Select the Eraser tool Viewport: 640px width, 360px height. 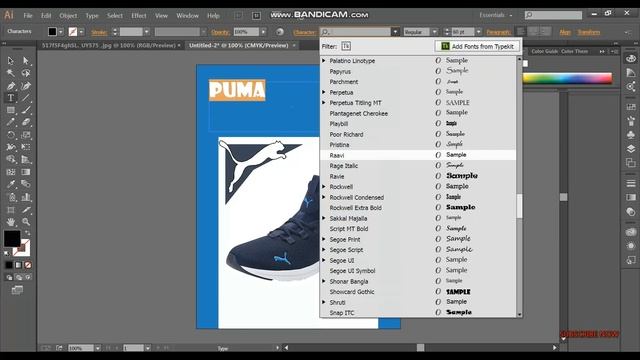(x=26, y=122)
